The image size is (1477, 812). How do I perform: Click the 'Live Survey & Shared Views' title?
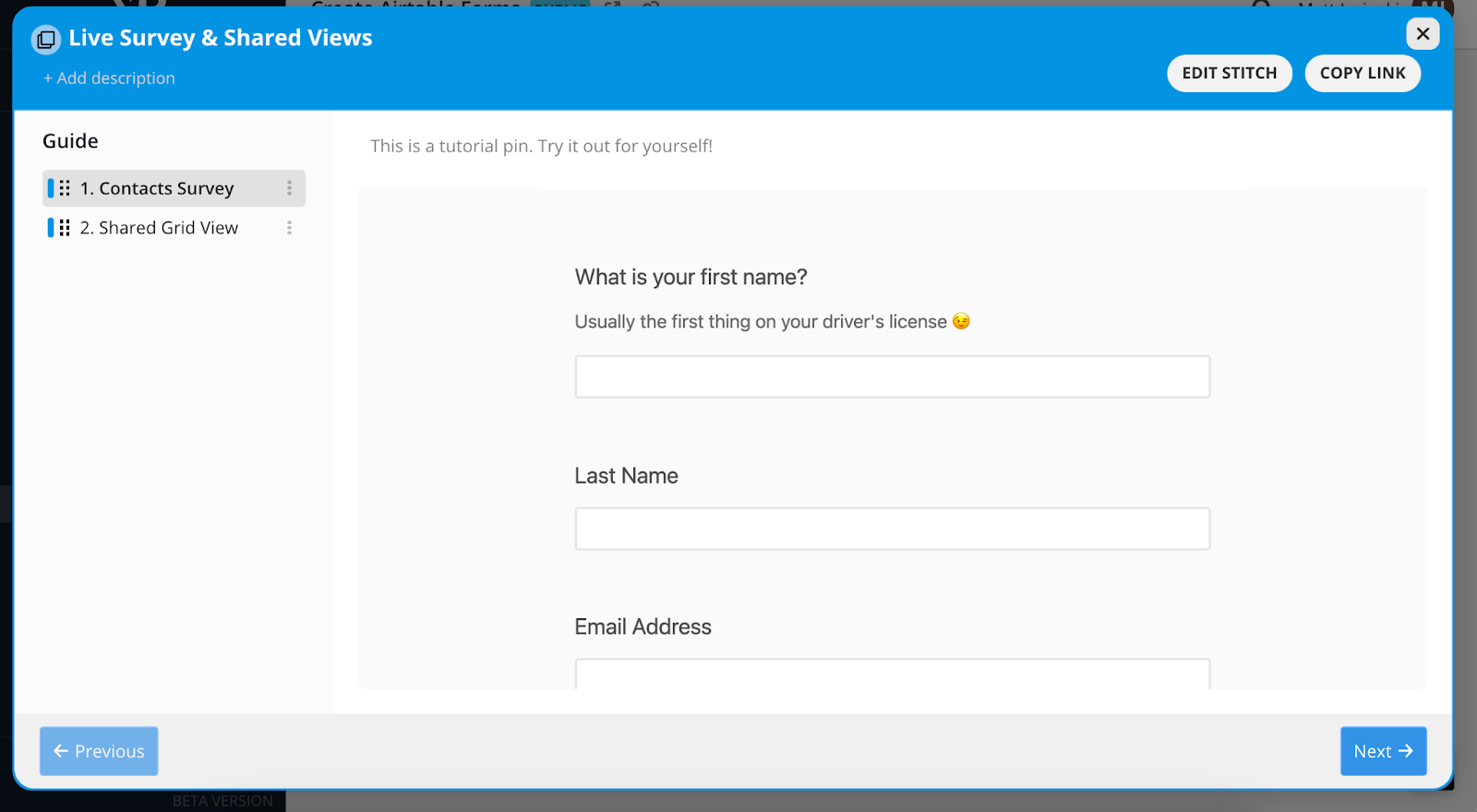pyautogui.click(x=221, y=38)
